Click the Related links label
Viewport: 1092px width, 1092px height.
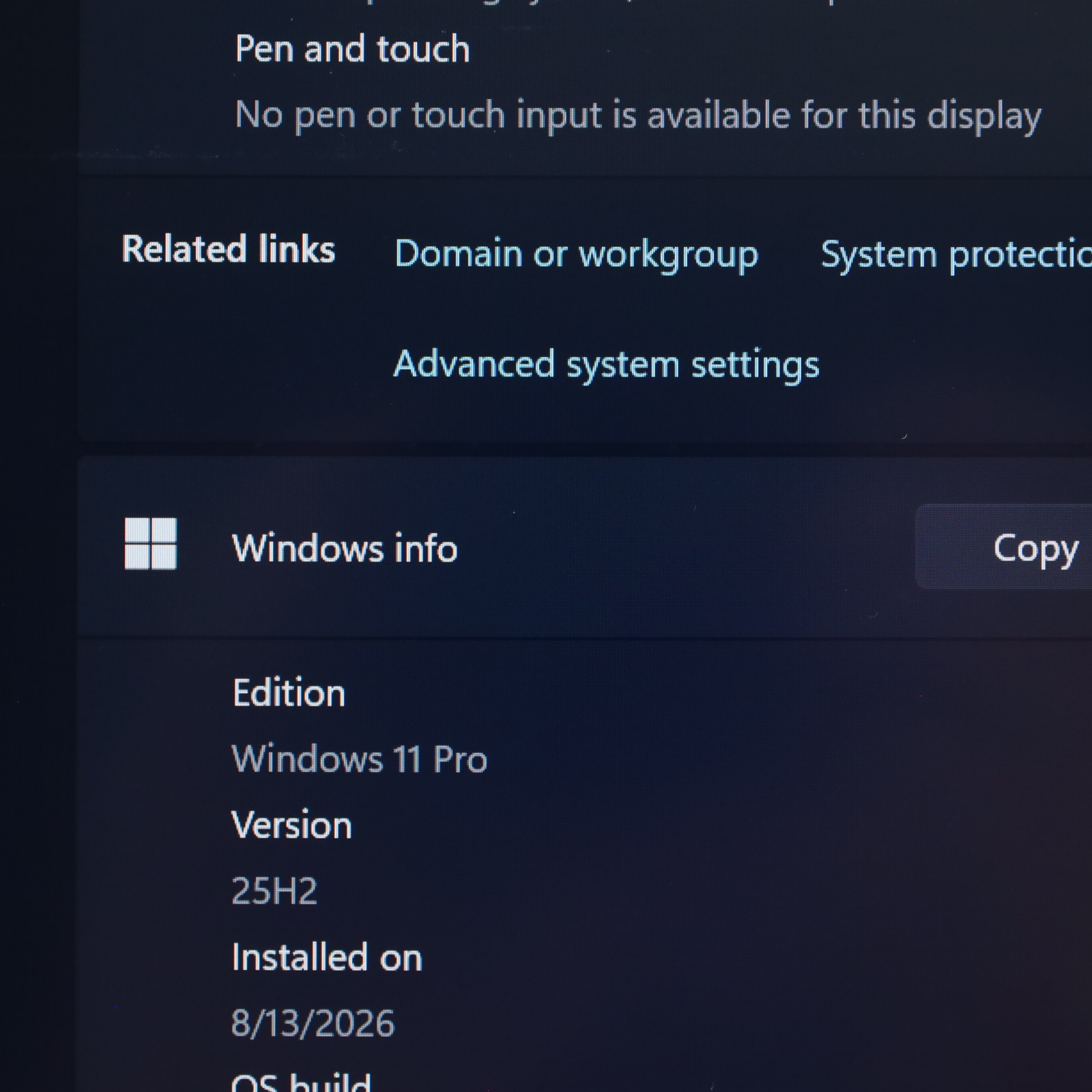tap(229, 249)
